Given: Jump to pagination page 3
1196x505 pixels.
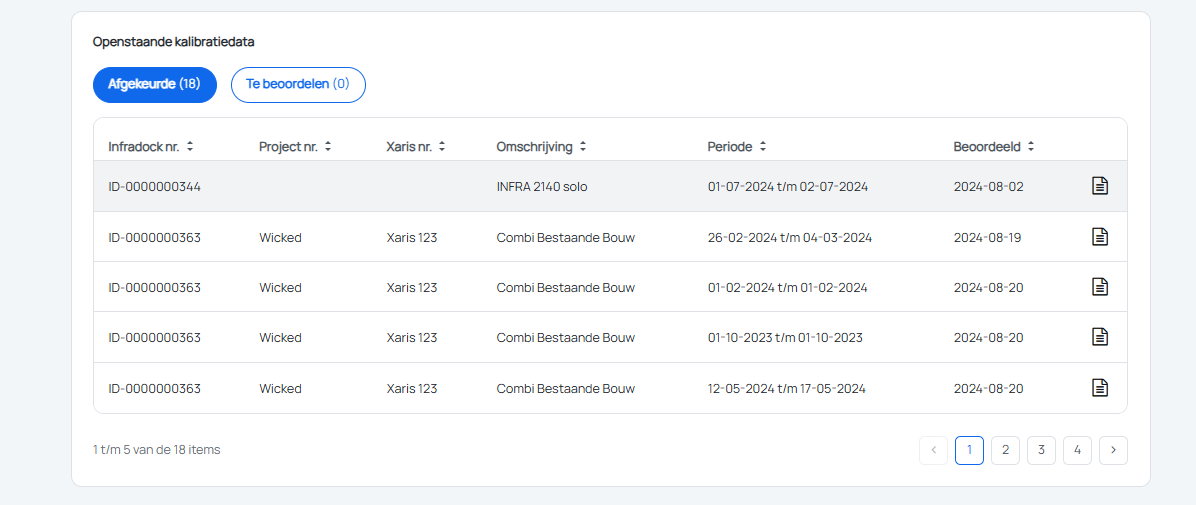Looking at the screenshot, I should 1041,450.
